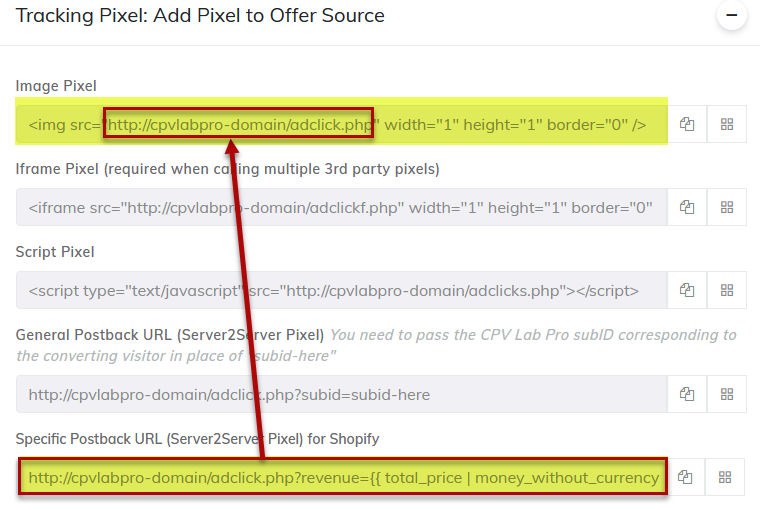Click the 'Script Pixel' label
The image size is (760, 510).
(55, 252)
